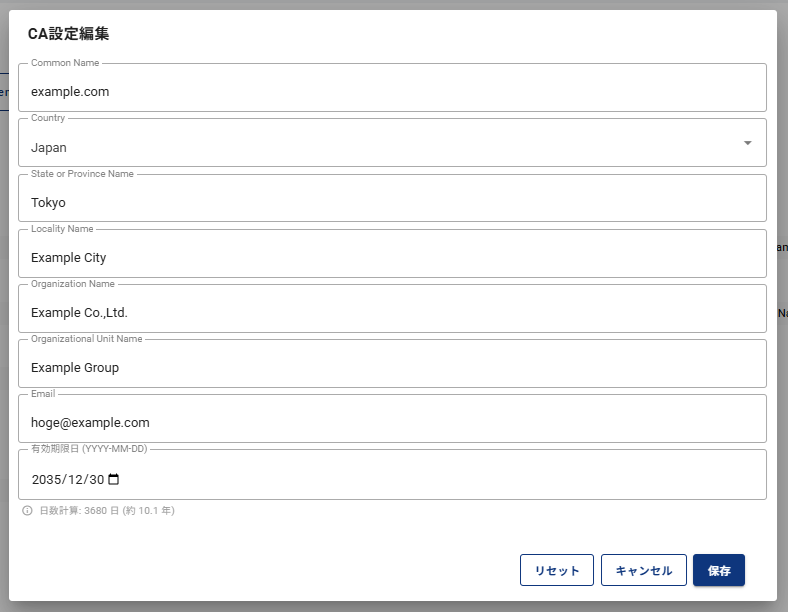This screenshot has width=788, height=612.
Task: Click the info icon beside 日数計算
Action: (27, 511)
